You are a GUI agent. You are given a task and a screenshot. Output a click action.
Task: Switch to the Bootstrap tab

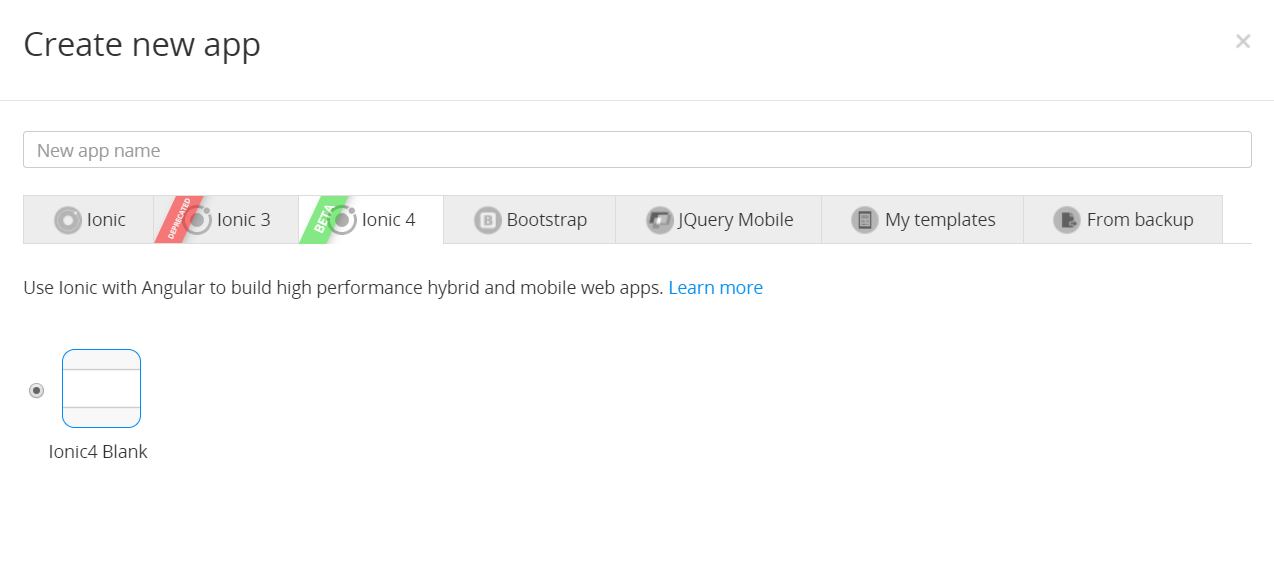coord(530,220)
